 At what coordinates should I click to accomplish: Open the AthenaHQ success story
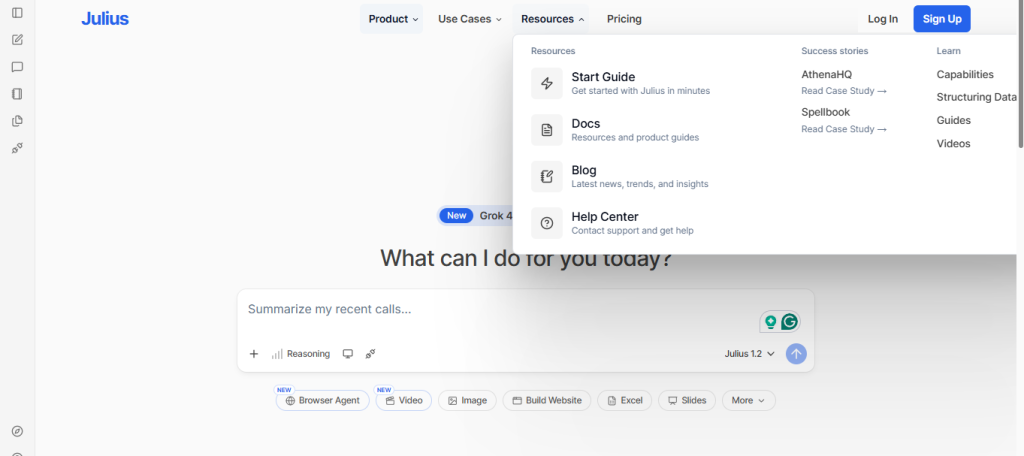click(826, 74)
